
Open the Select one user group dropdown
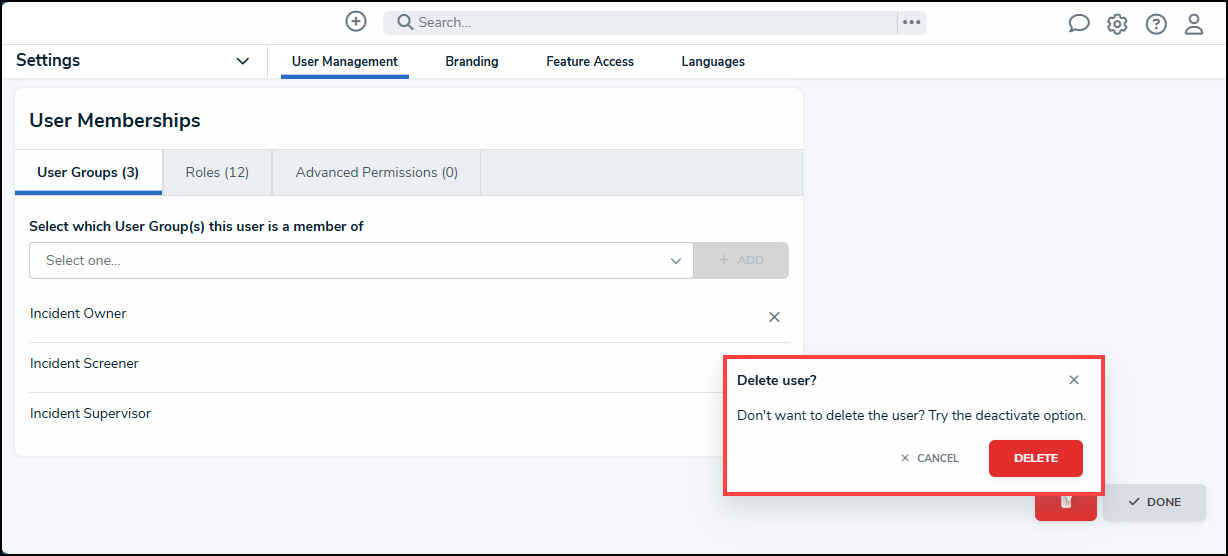(361, 260)
